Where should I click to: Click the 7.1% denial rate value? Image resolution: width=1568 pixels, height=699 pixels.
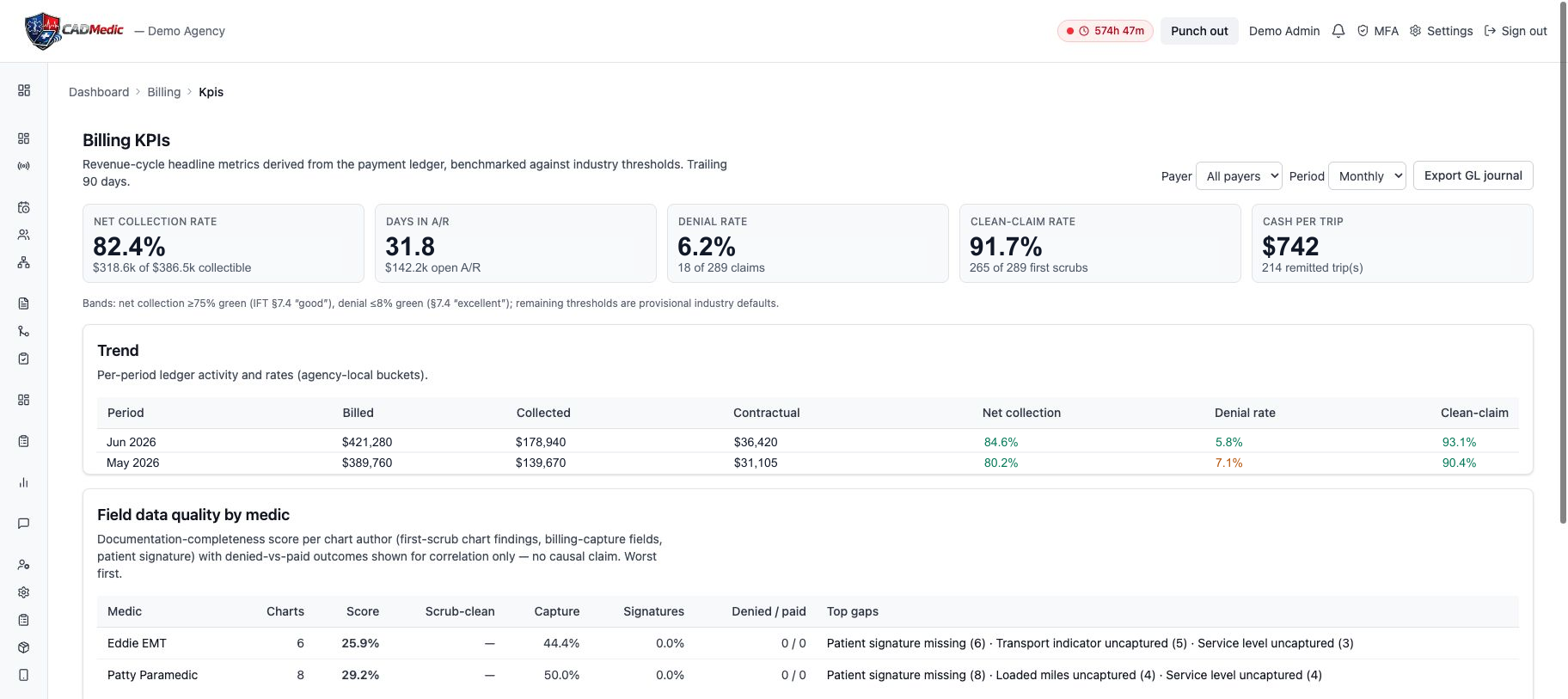1228,463
